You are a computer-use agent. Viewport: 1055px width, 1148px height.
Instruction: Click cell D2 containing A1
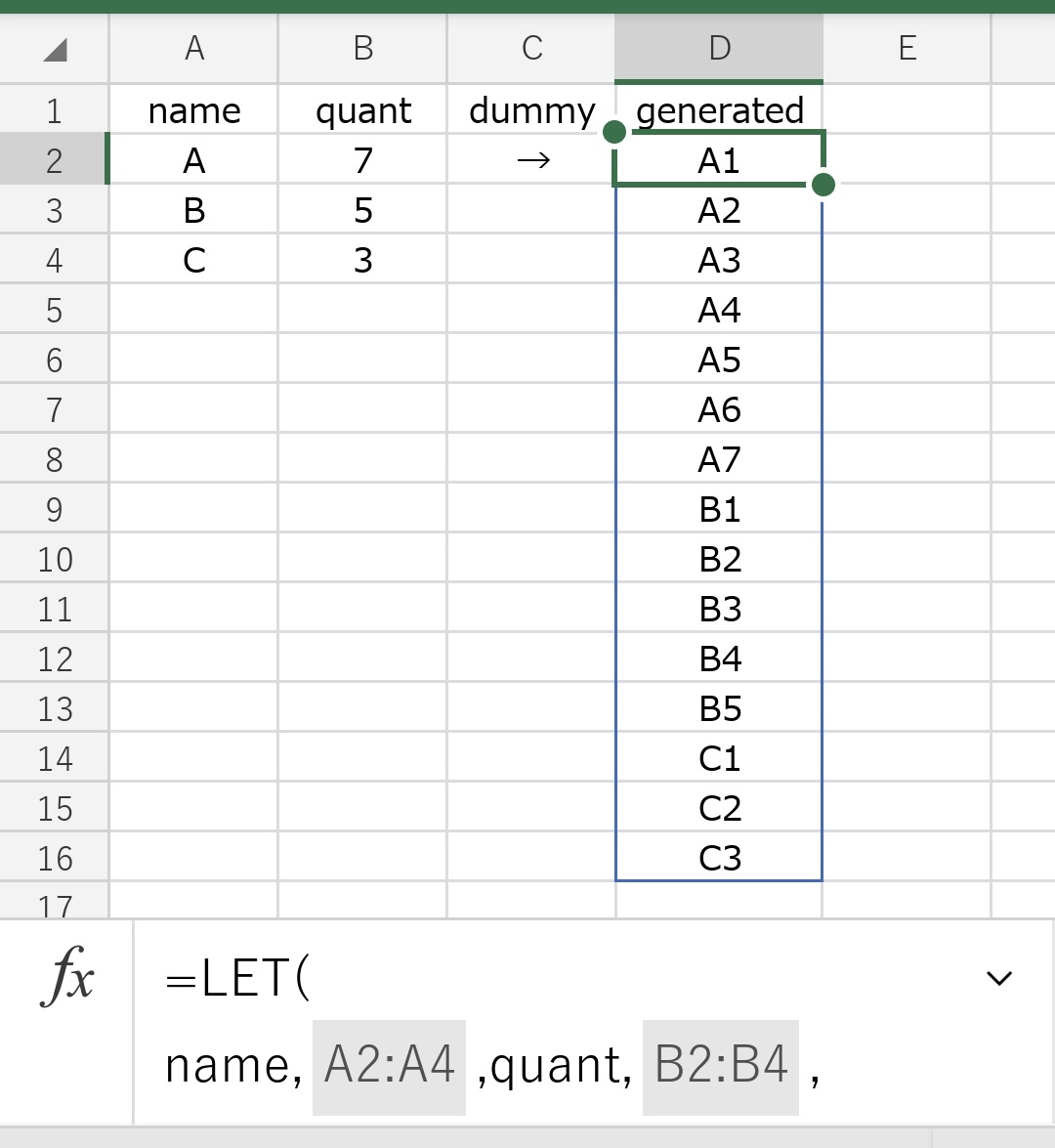[719, 159]
